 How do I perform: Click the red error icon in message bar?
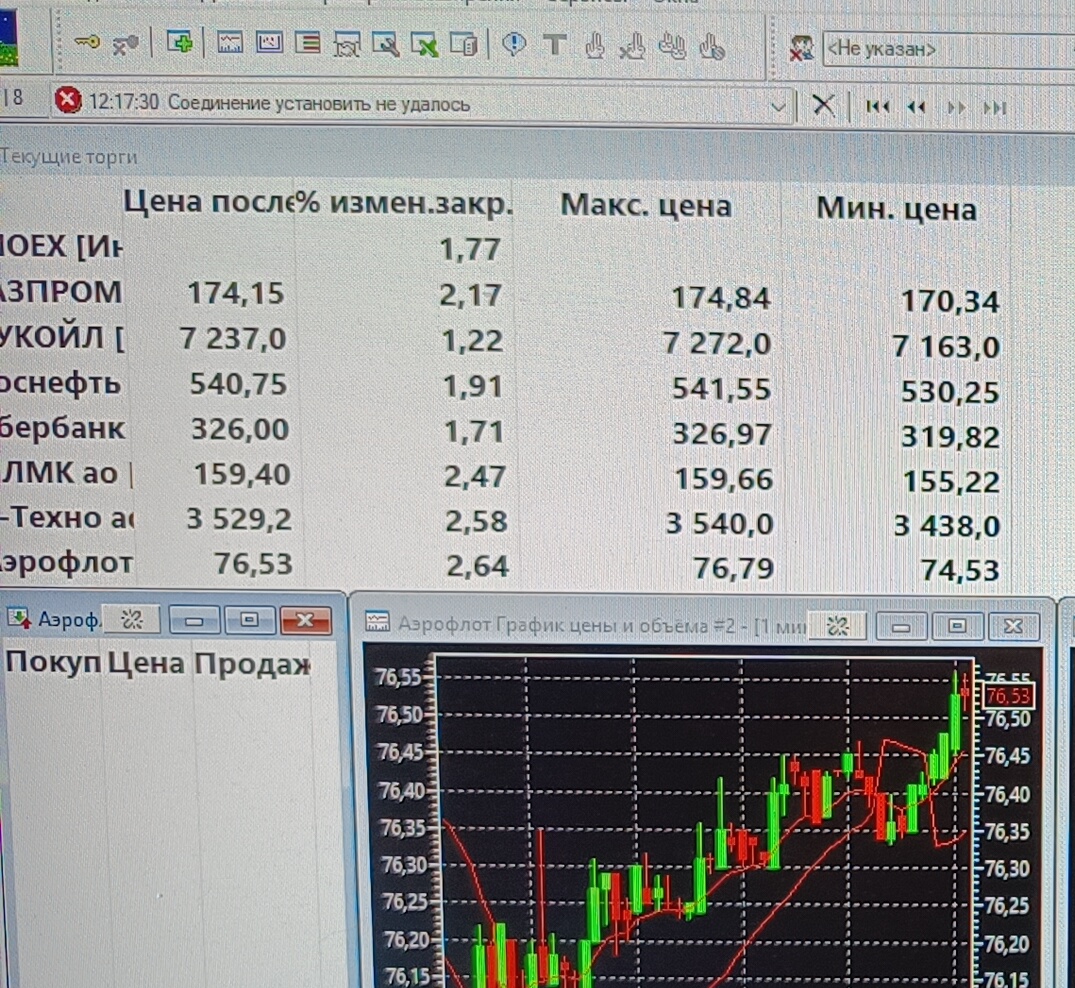(68, 101)
